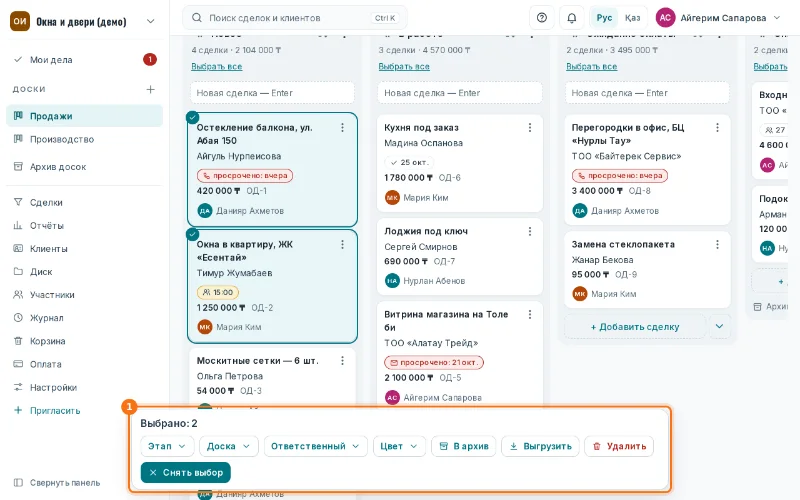Click МК avatar on Замена стеклопакета card

pos(580,294)
